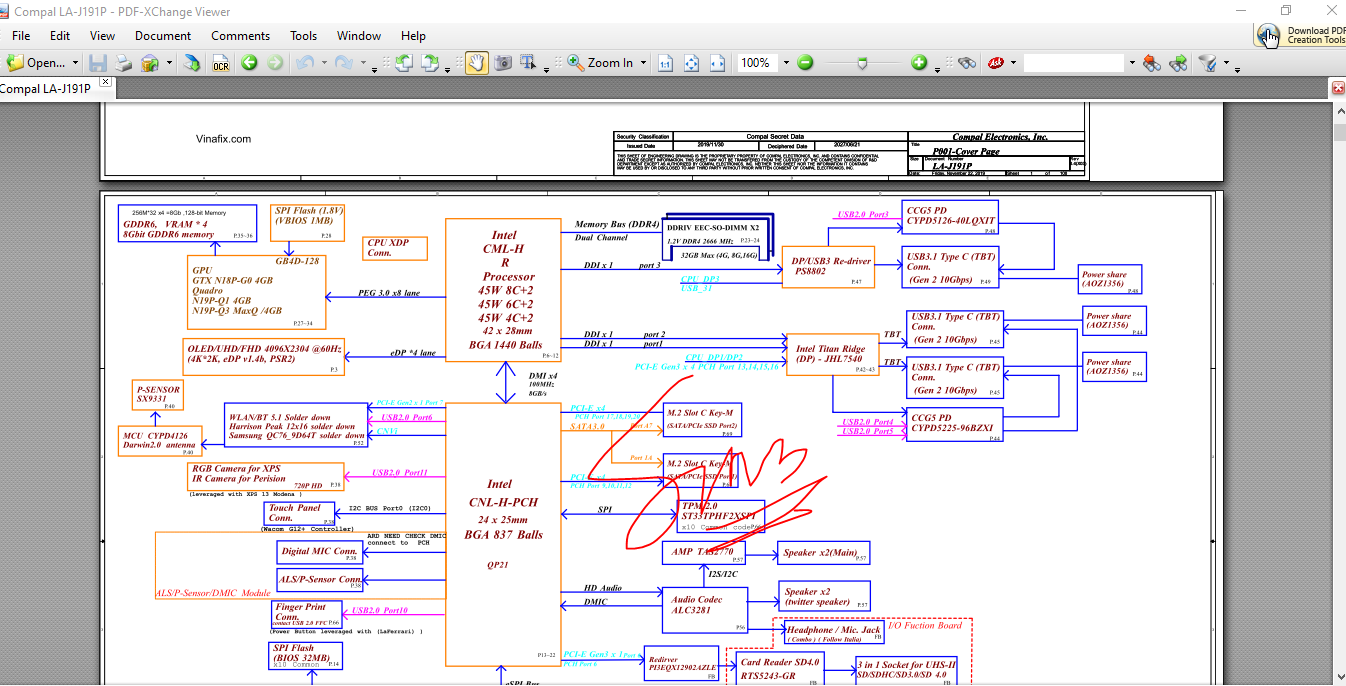Click the Export/import document arrow icon
The width and height of the screenshot is (1346, 686).
pos(191,63)
